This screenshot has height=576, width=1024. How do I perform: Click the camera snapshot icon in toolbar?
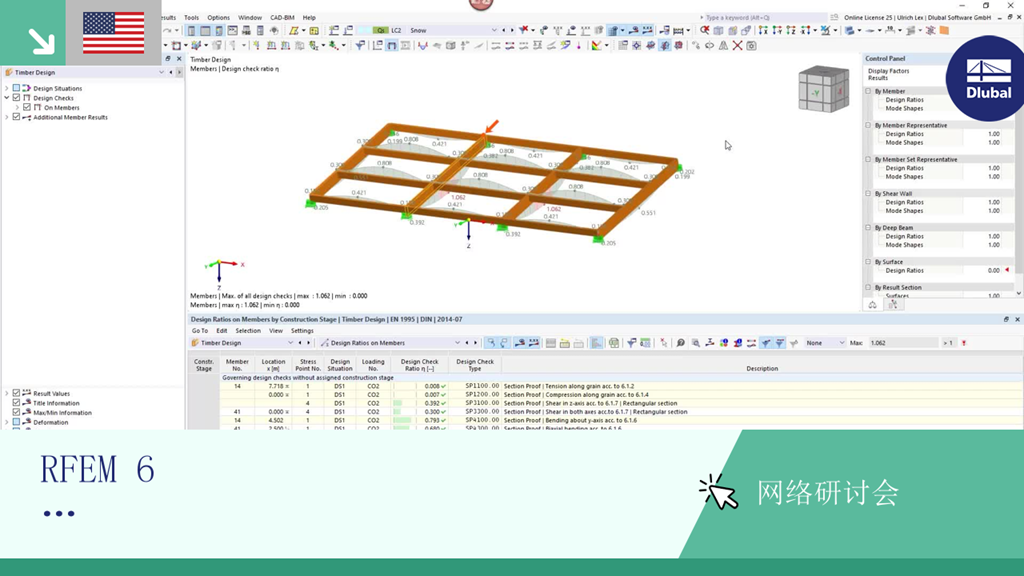(x=752, y=46)
